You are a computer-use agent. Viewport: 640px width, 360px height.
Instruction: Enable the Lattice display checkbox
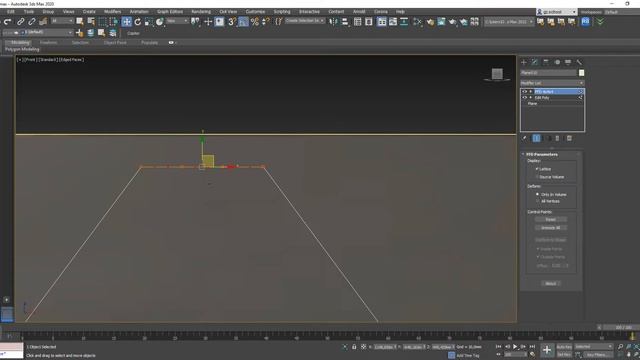(537, 169)
